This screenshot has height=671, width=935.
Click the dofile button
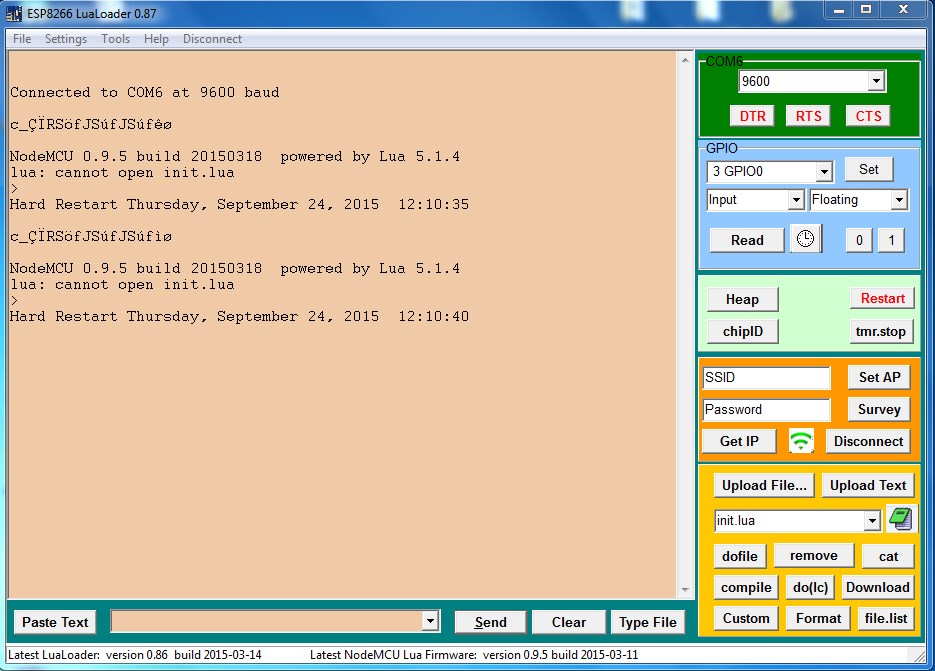[x=740, y=556]
